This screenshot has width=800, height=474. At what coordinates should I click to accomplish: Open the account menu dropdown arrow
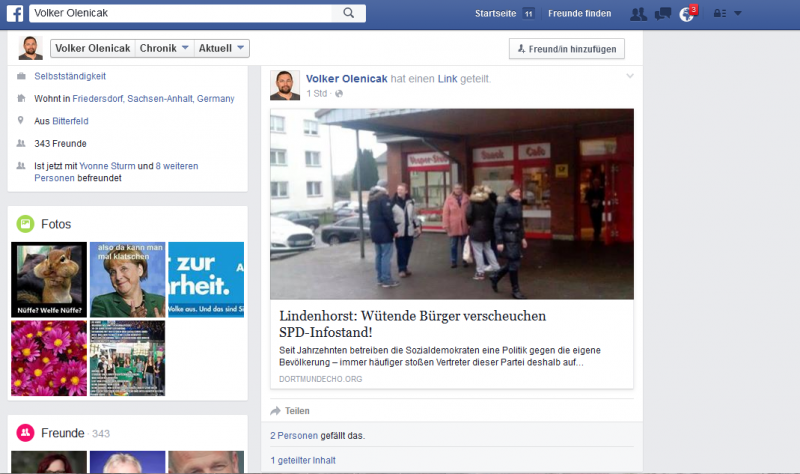coord(738,14)
